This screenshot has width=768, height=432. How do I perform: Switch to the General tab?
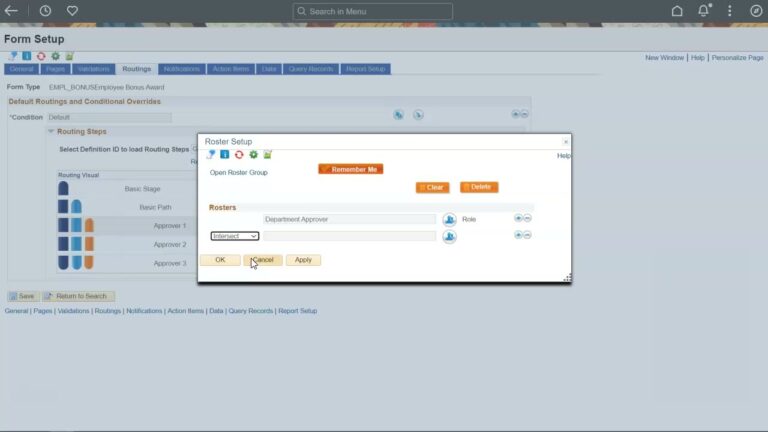click(x=22, y=69)
